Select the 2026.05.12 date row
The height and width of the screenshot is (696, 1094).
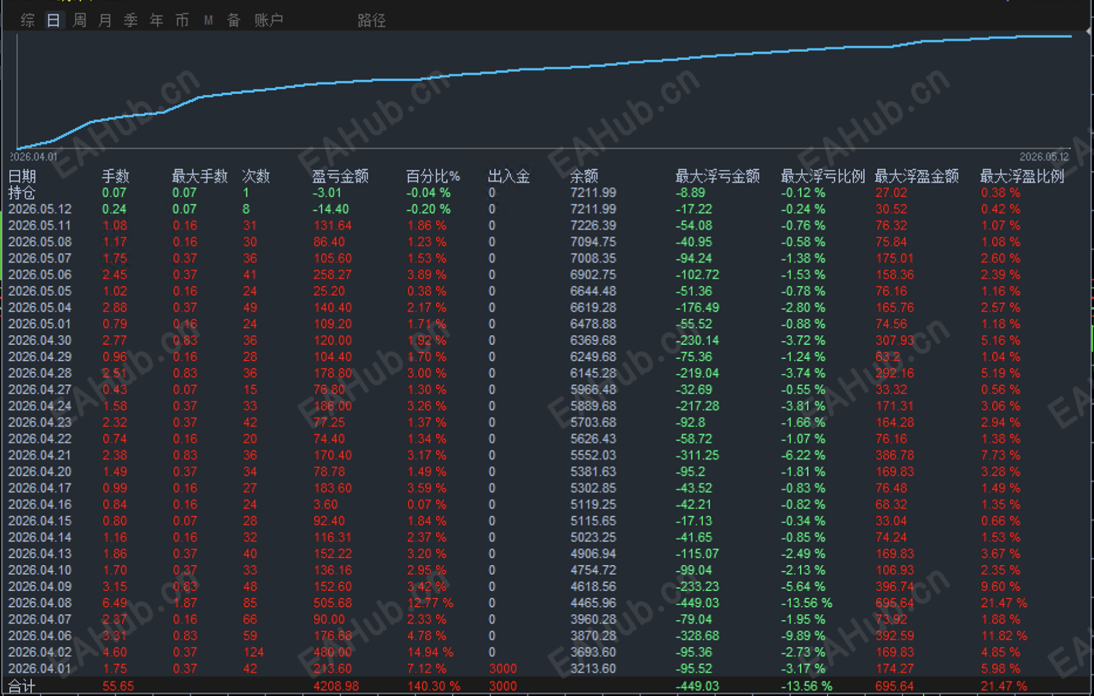coord(546,209)
